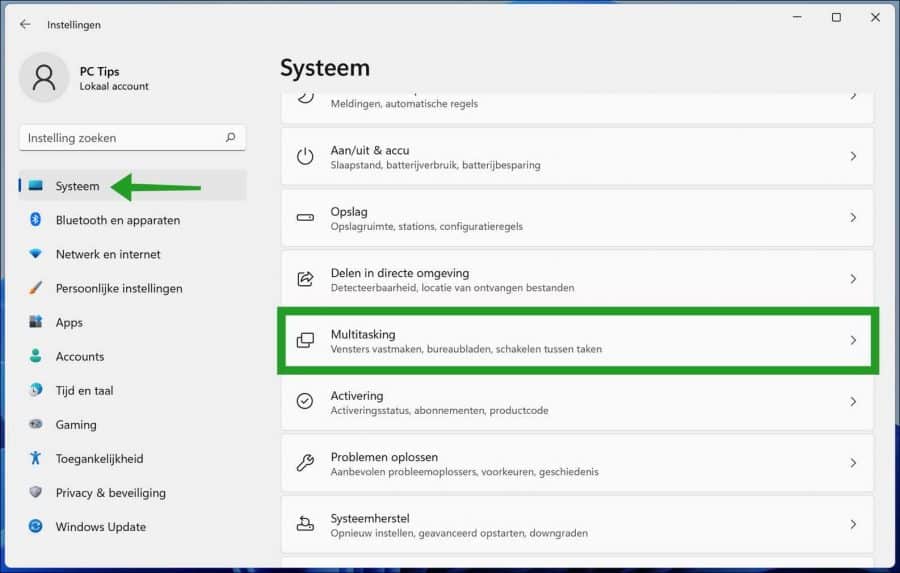This screenshot has width=900, height=573.
Task: Open the Accounts settings page
Action: pyautogui.click(x=133, y=356)
